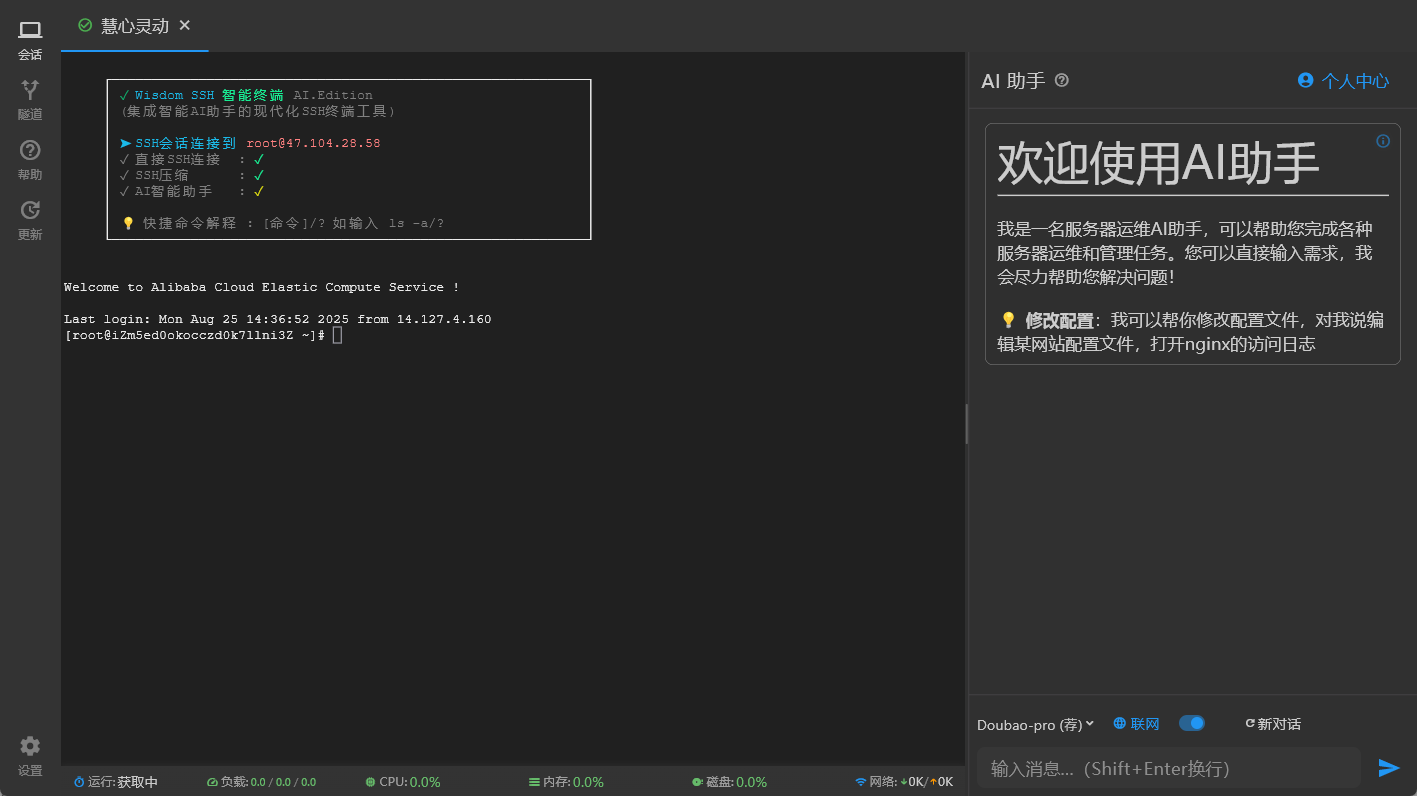Click the 内存 0.0% value
The height and width of the screenshot is (796, 1417).
588,782
